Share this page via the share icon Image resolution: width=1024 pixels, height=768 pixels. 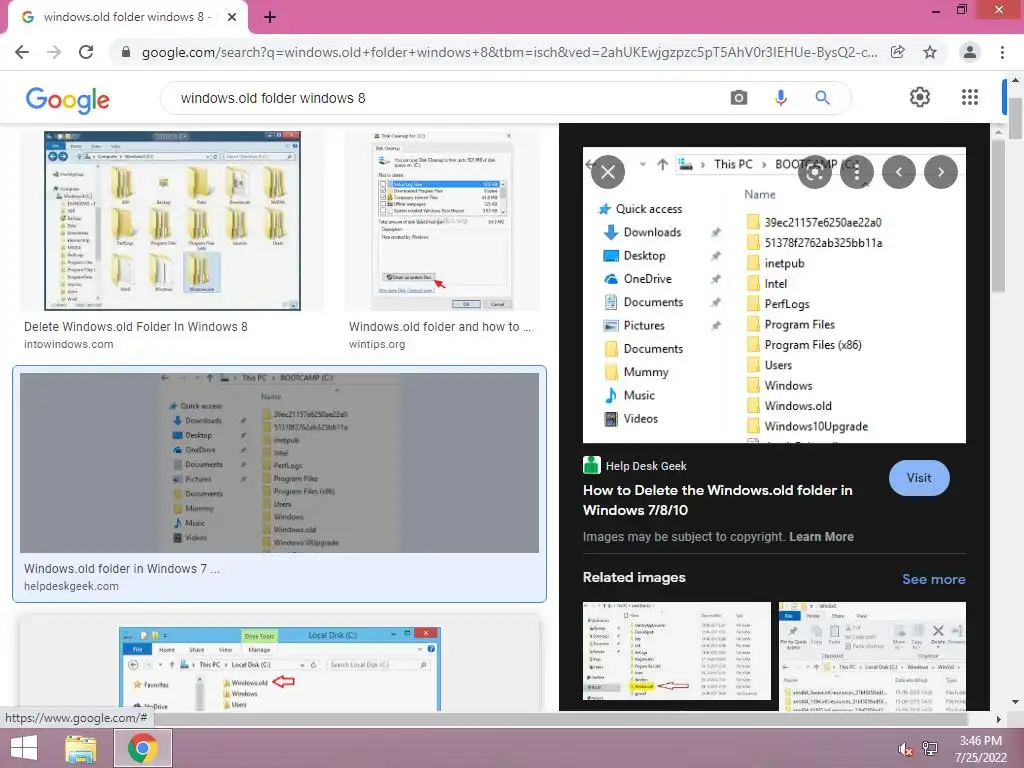tap(898, 52)
